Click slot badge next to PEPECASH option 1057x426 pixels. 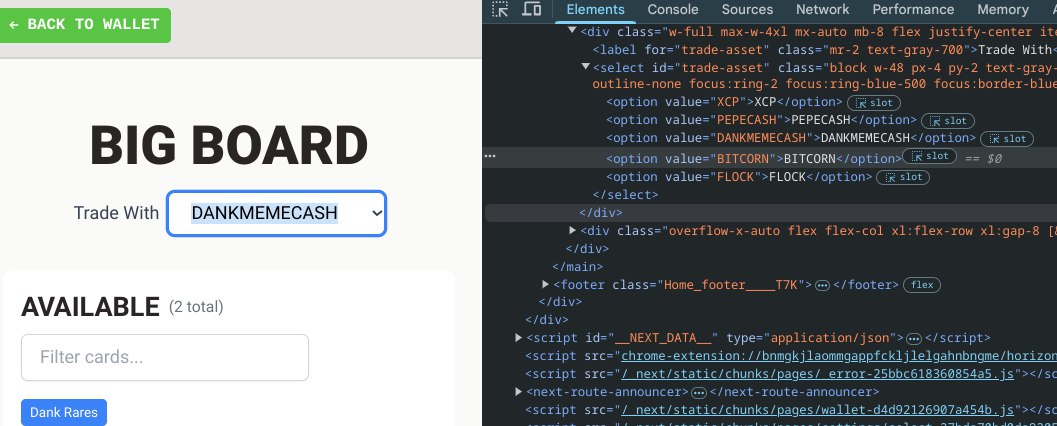pos(948,121)
